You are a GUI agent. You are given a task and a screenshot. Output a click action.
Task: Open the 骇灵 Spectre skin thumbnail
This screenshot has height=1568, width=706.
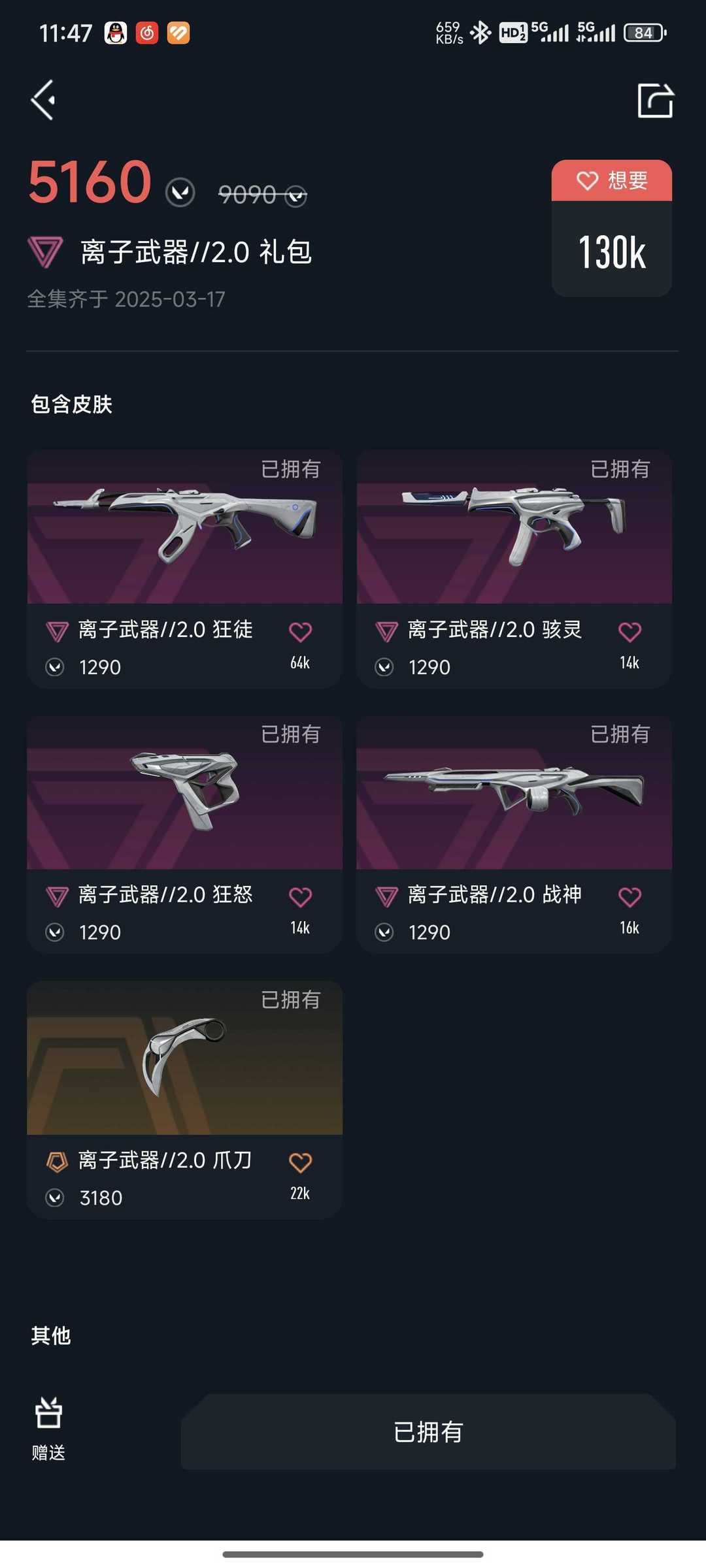[x=514, y=527]
